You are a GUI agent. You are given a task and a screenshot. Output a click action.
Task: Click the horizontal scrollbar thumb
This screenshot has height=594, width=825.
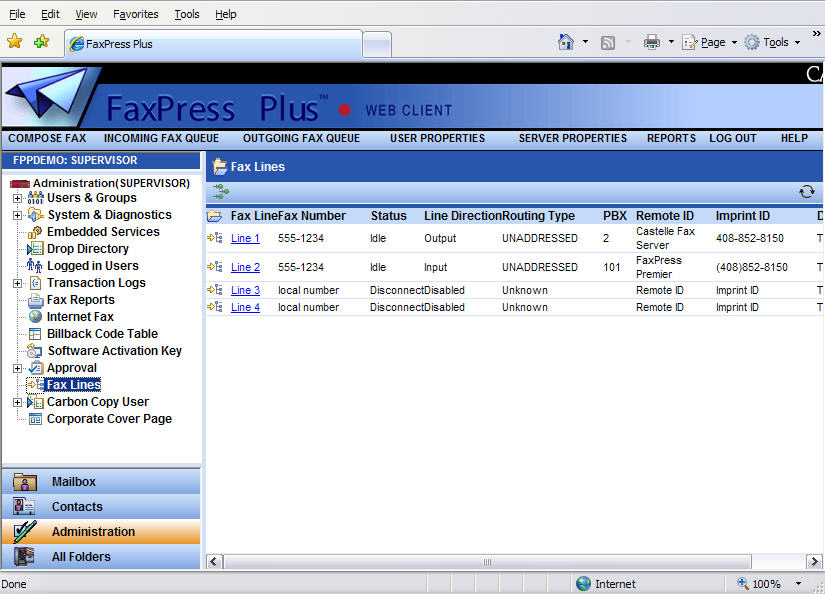[488, 562]
